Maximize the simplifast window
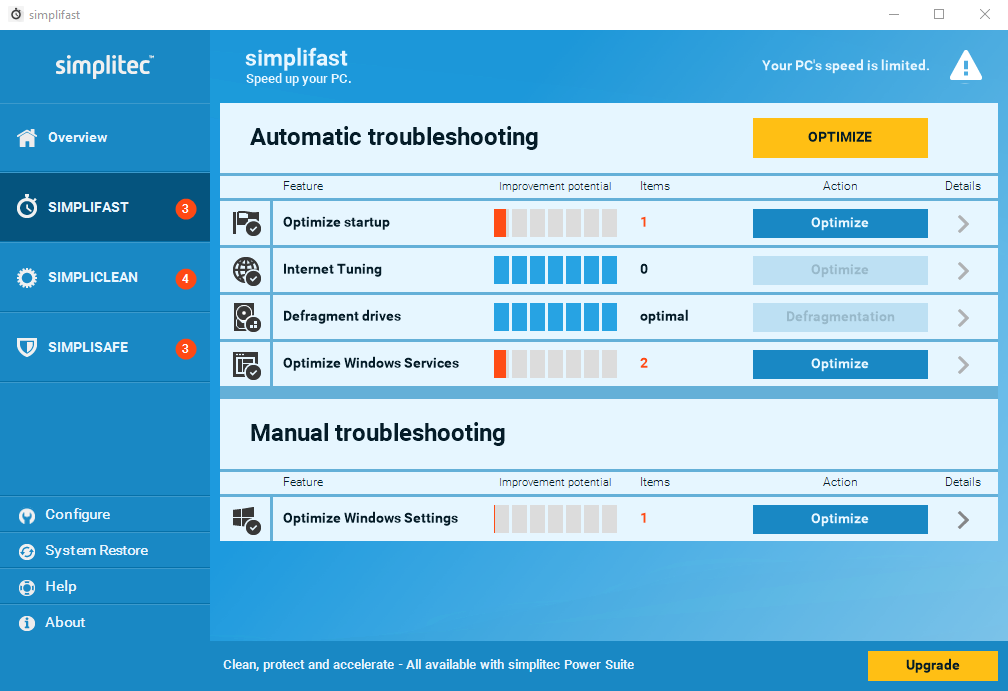The image size is (1008, 691). (939, 14)
